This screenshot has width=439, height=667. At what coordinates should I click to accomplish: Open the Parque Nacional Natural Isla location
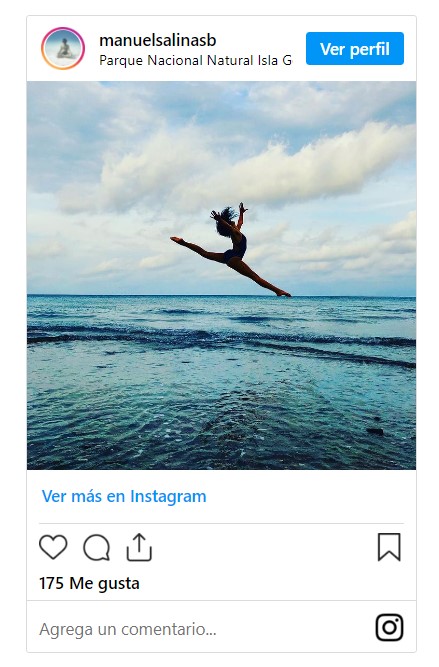coord(196,60)
